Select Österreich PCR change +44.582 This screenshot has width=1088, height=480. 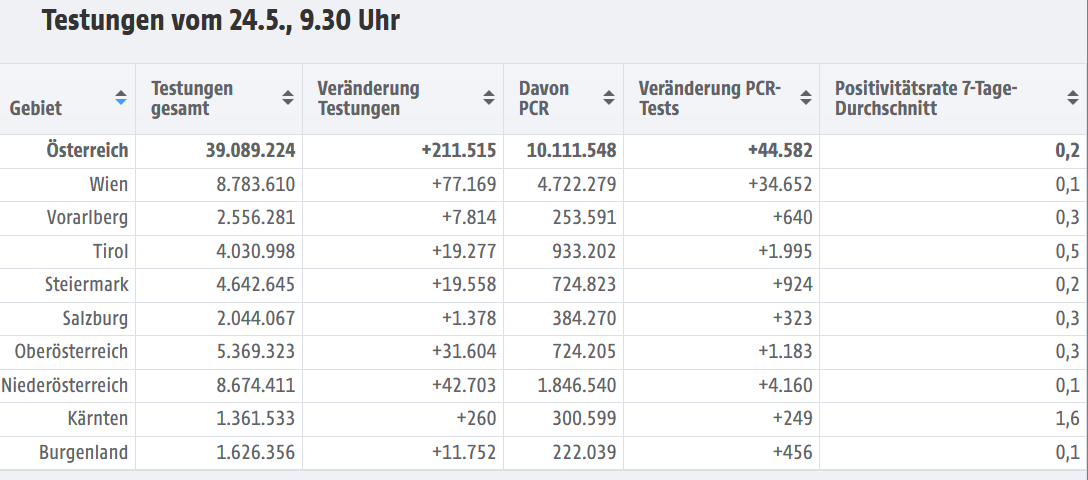780,151
